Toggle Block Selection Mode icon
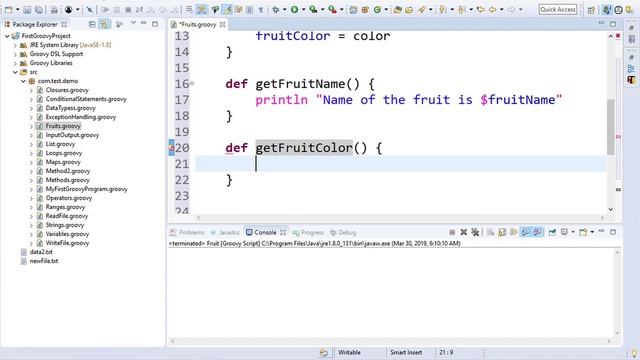 pos(249,9)
